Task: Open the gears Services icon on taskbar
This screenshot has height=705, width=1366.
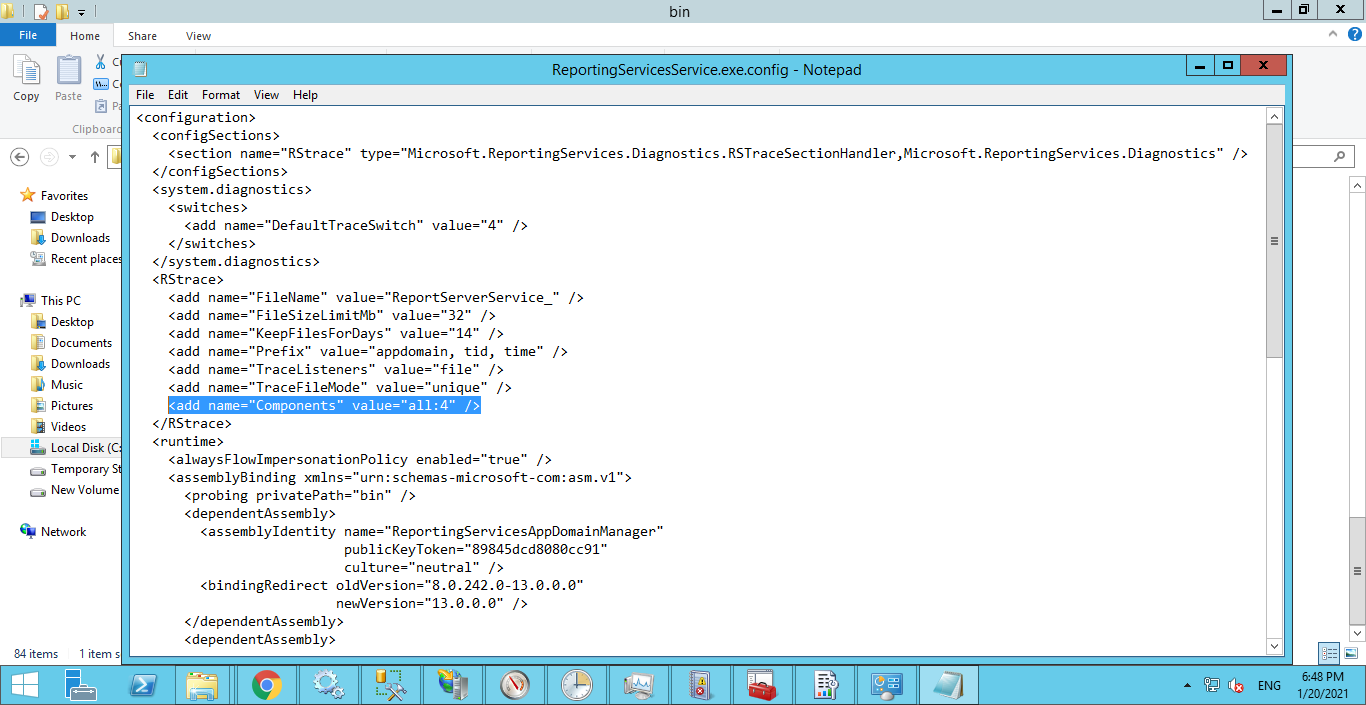Action: [328, 685]
